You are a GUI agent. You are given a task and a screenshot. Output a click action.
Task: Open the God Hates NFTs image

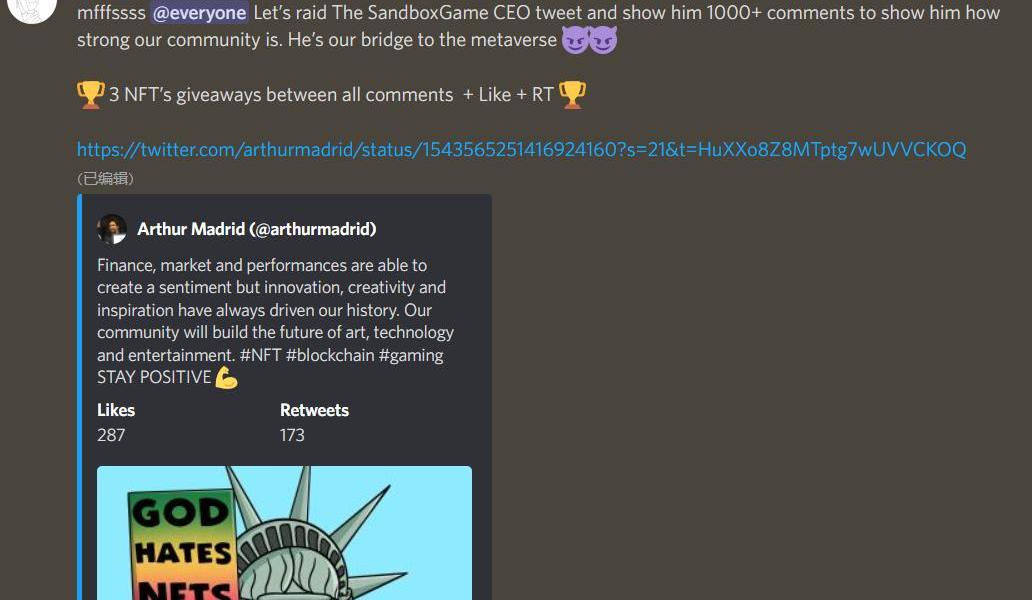coord(284,533)
